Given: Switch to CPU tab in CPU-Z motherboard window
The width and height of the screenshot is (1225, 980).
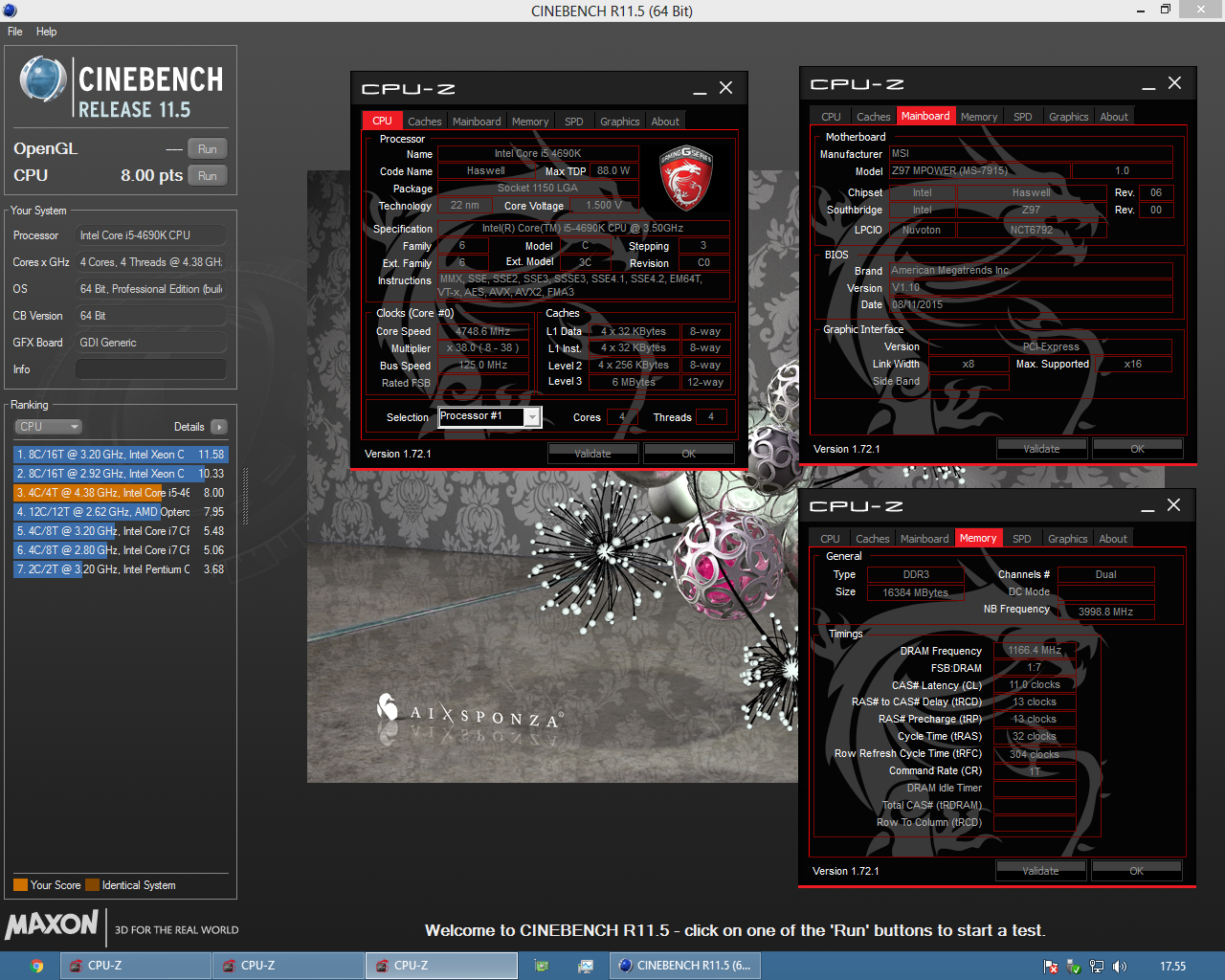Looking at the screenshot, I should coord(831,117).
